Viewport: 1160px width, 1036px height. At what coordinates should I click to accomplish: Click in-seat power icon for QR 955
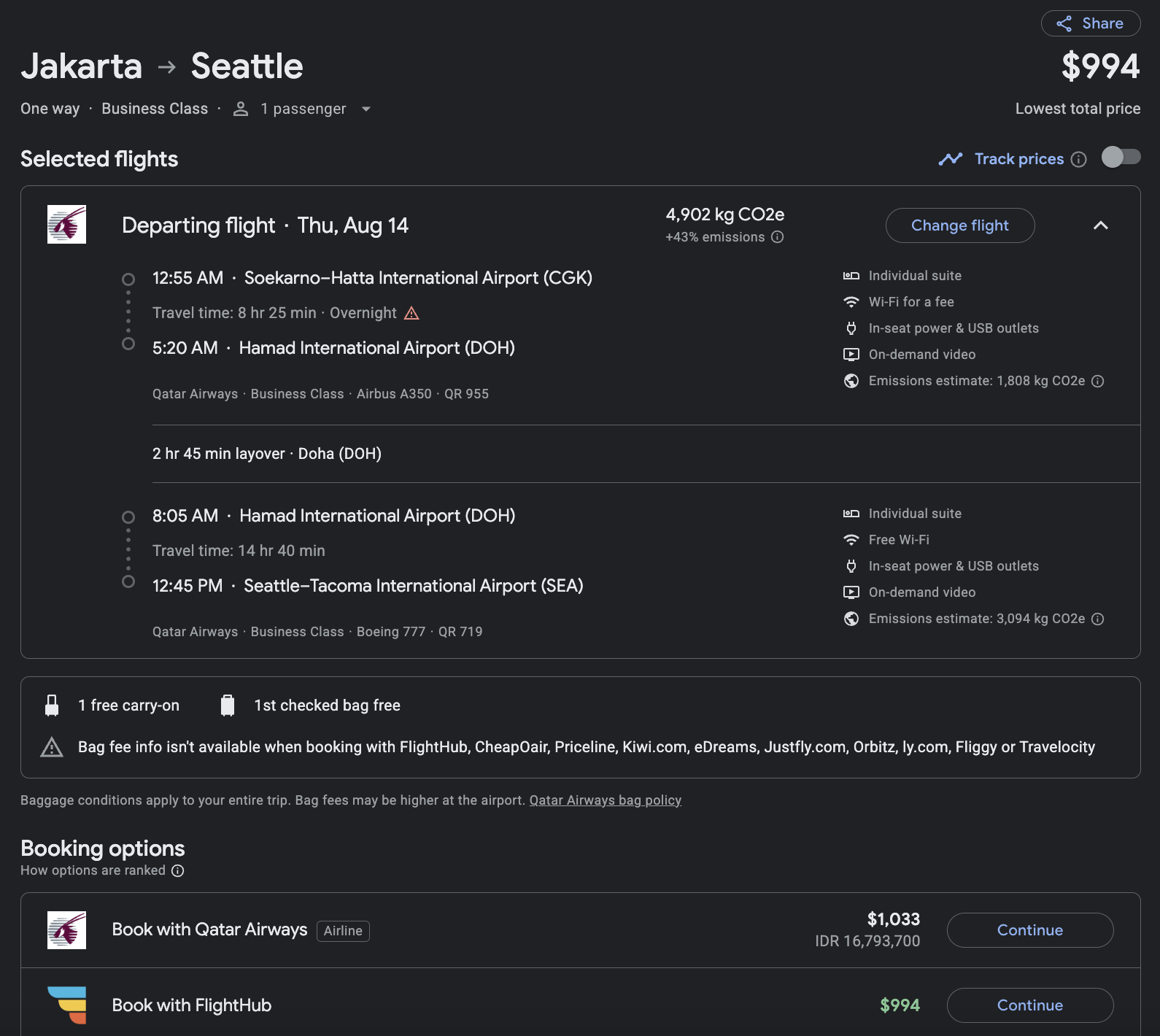point(851,328)
